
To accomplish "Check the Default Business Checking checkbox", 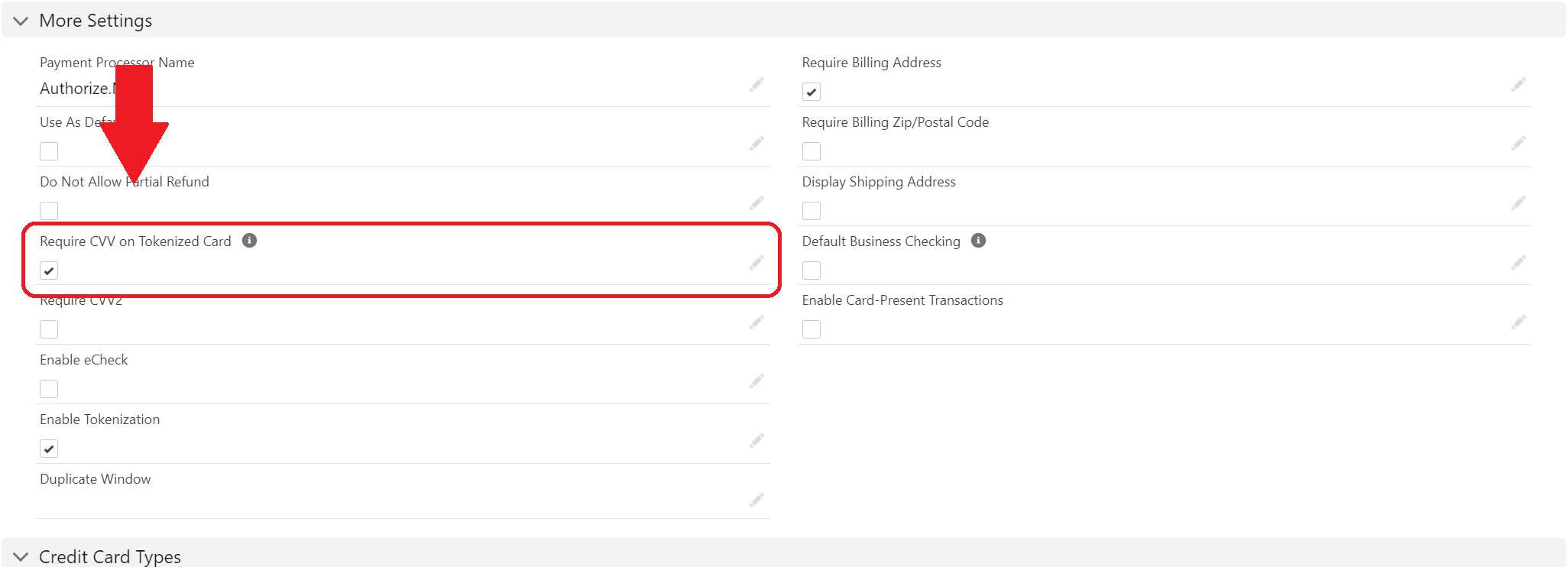I will tap(812, 271).
